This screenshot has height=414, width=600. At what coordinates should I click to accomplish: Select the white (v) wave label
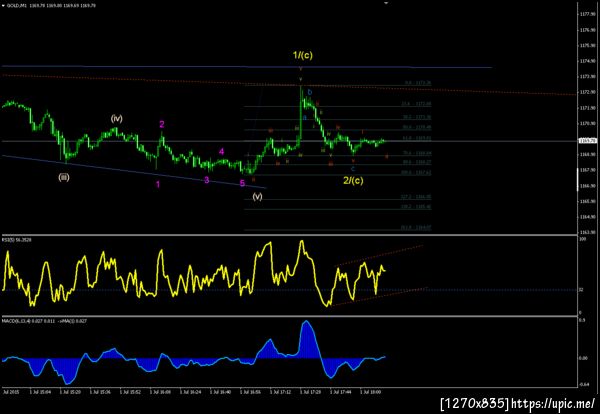pyautogui.click(x=258, y=197)
